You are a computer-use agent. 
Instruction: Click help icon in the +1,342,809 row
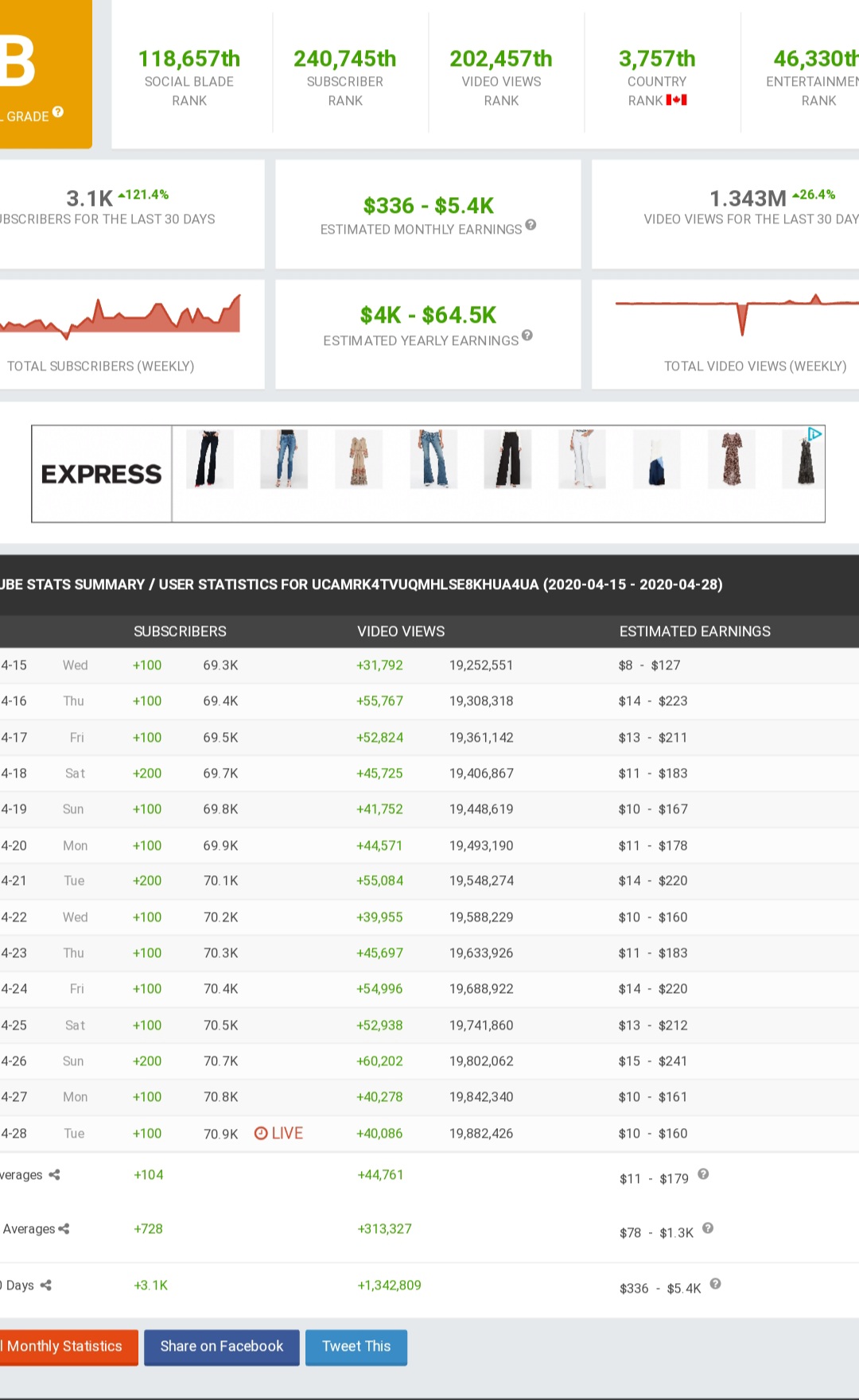tap(715, 1284)
